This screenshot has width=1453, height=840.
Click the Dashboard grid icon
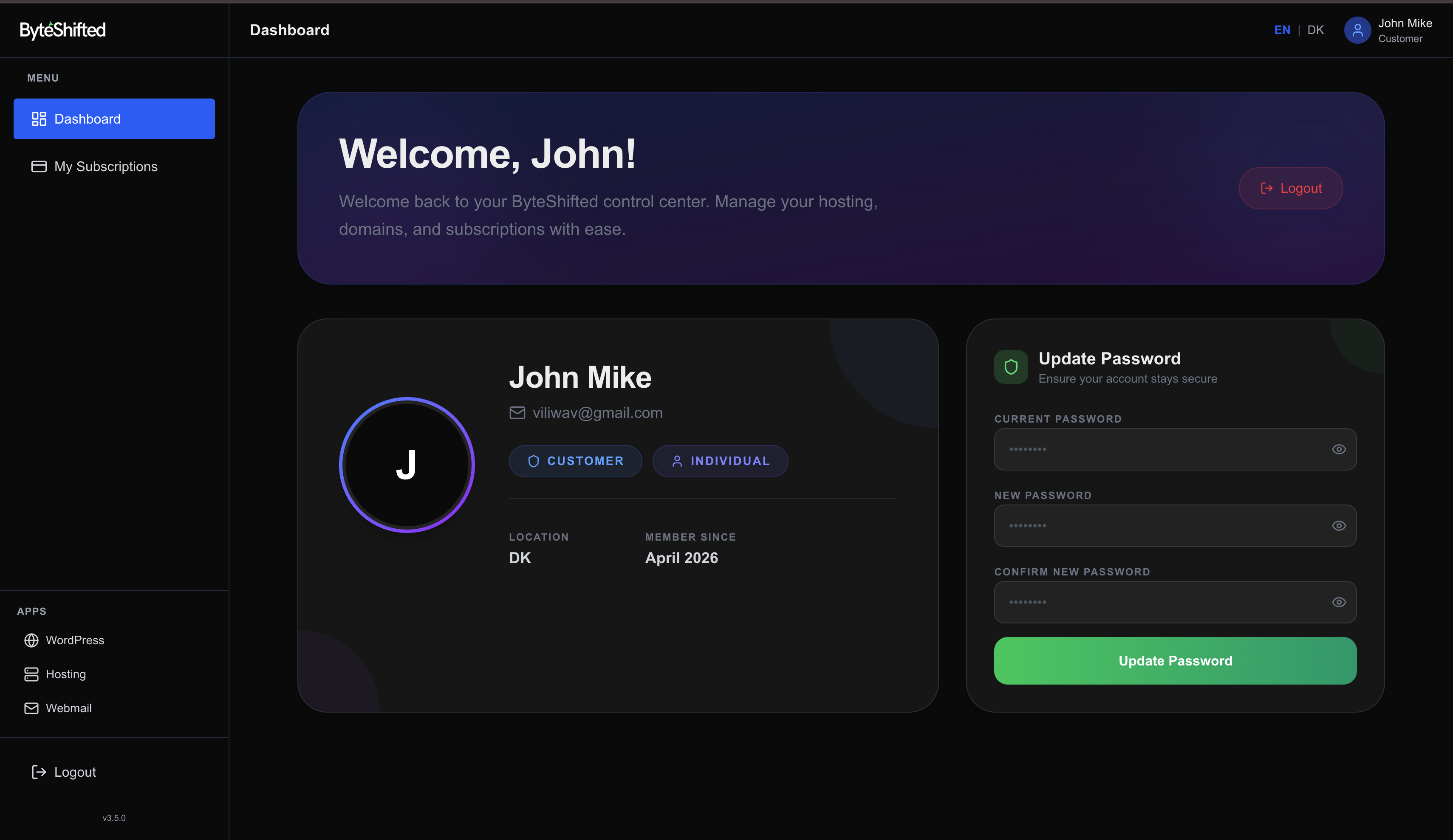pyautogui.click(x=39, y=119)
